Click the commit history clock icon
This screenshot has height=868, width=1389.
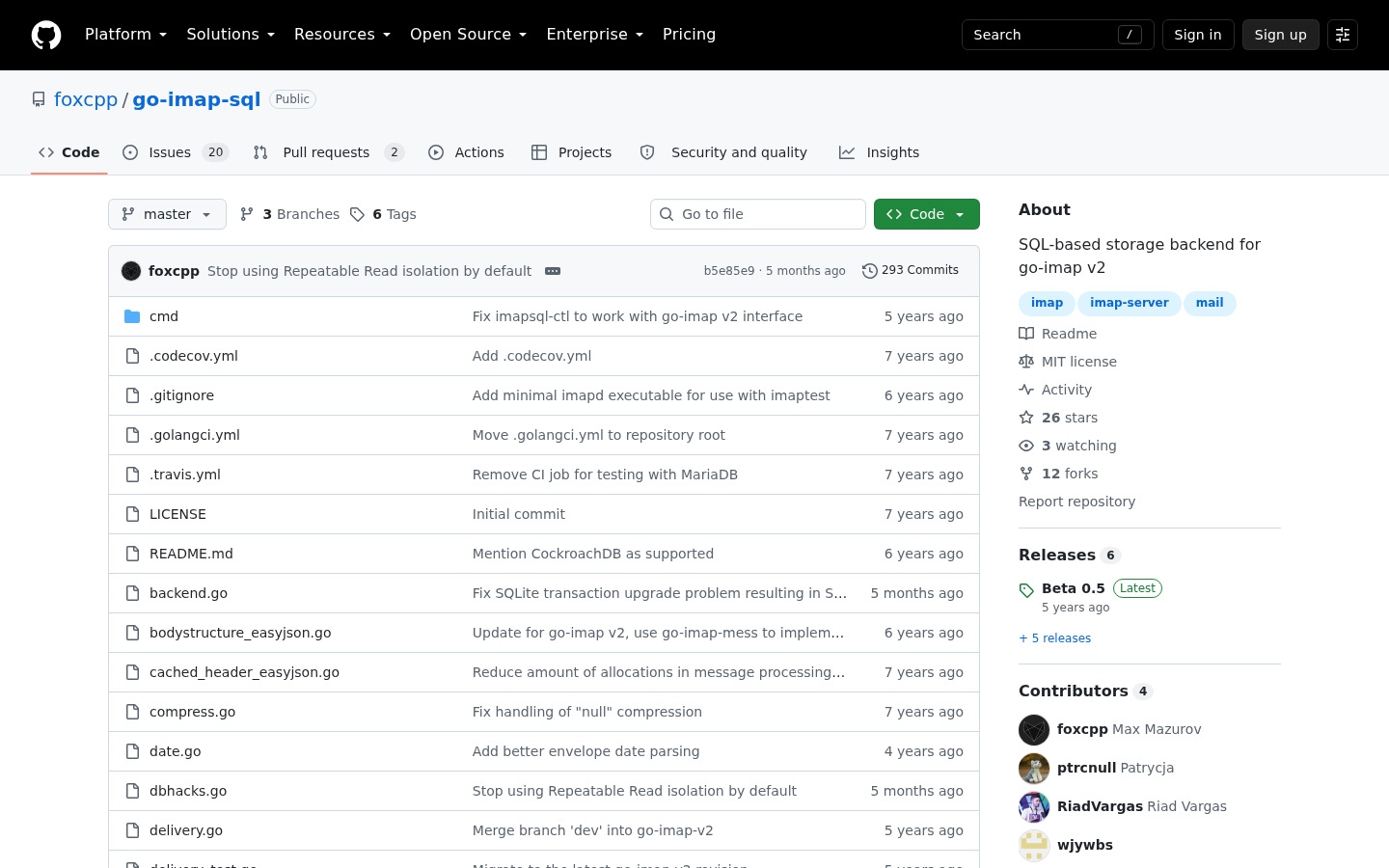click(x=869, y=271)
